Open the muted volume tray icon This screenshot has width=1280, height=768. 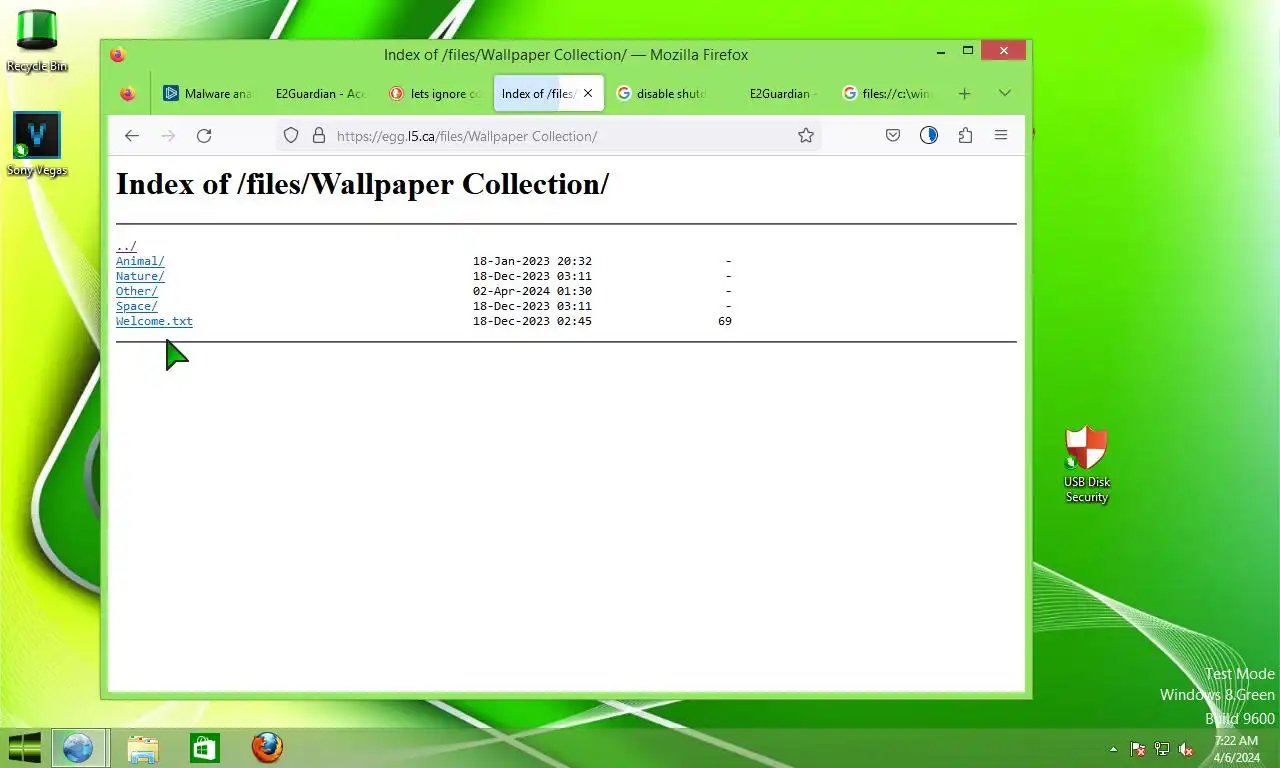1186,749
